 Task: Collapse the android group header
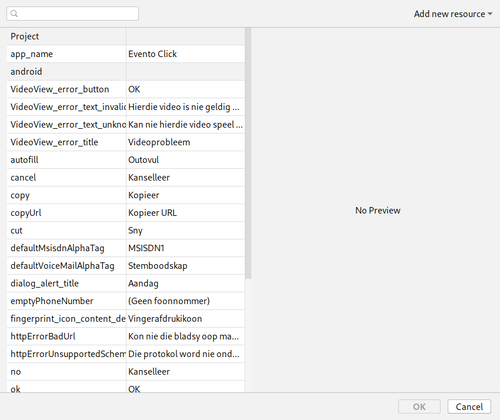pos(126,72)
